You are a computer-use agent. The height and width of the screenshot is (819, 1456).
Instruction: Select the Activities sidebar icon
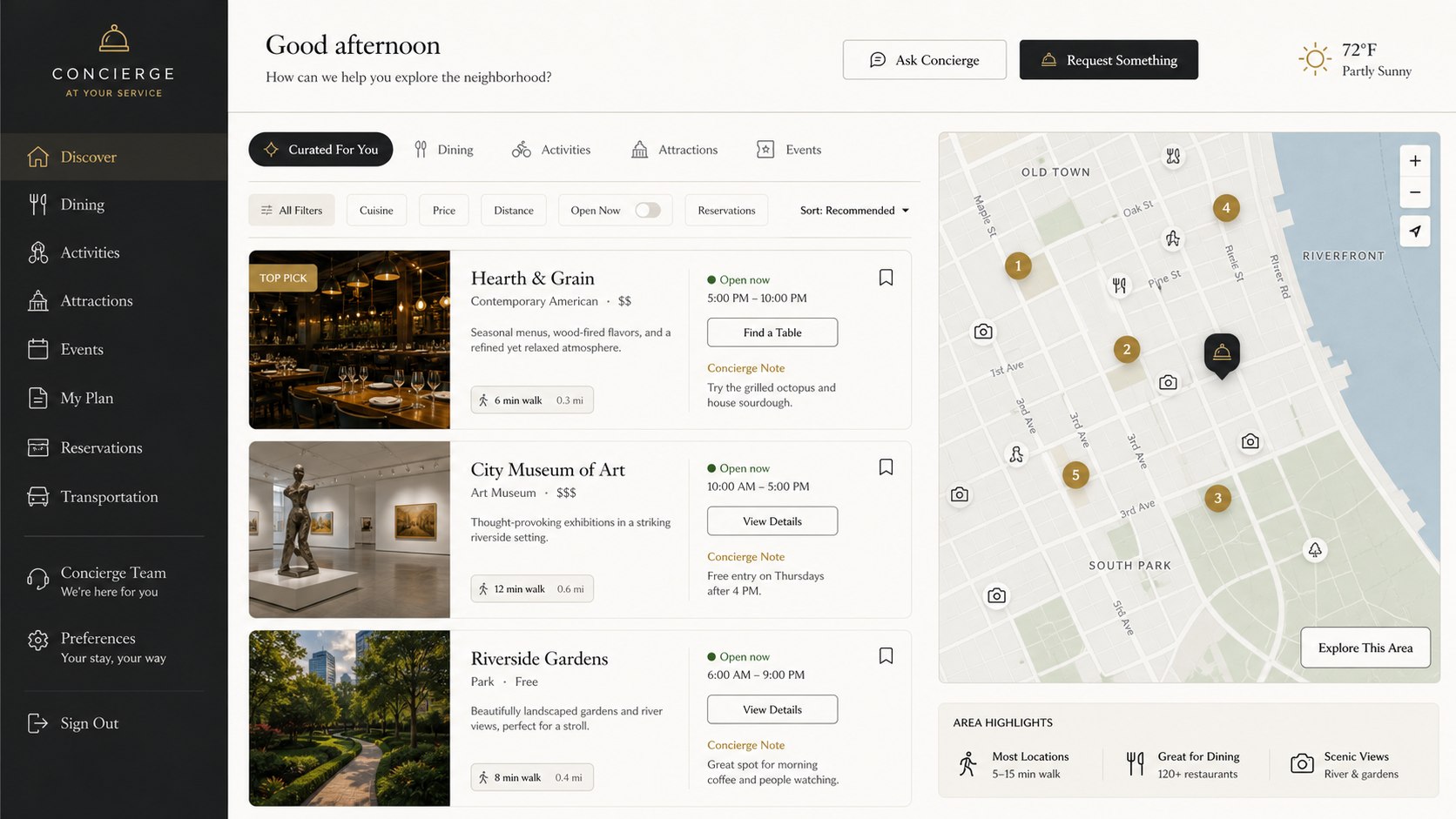coord(37,252)
